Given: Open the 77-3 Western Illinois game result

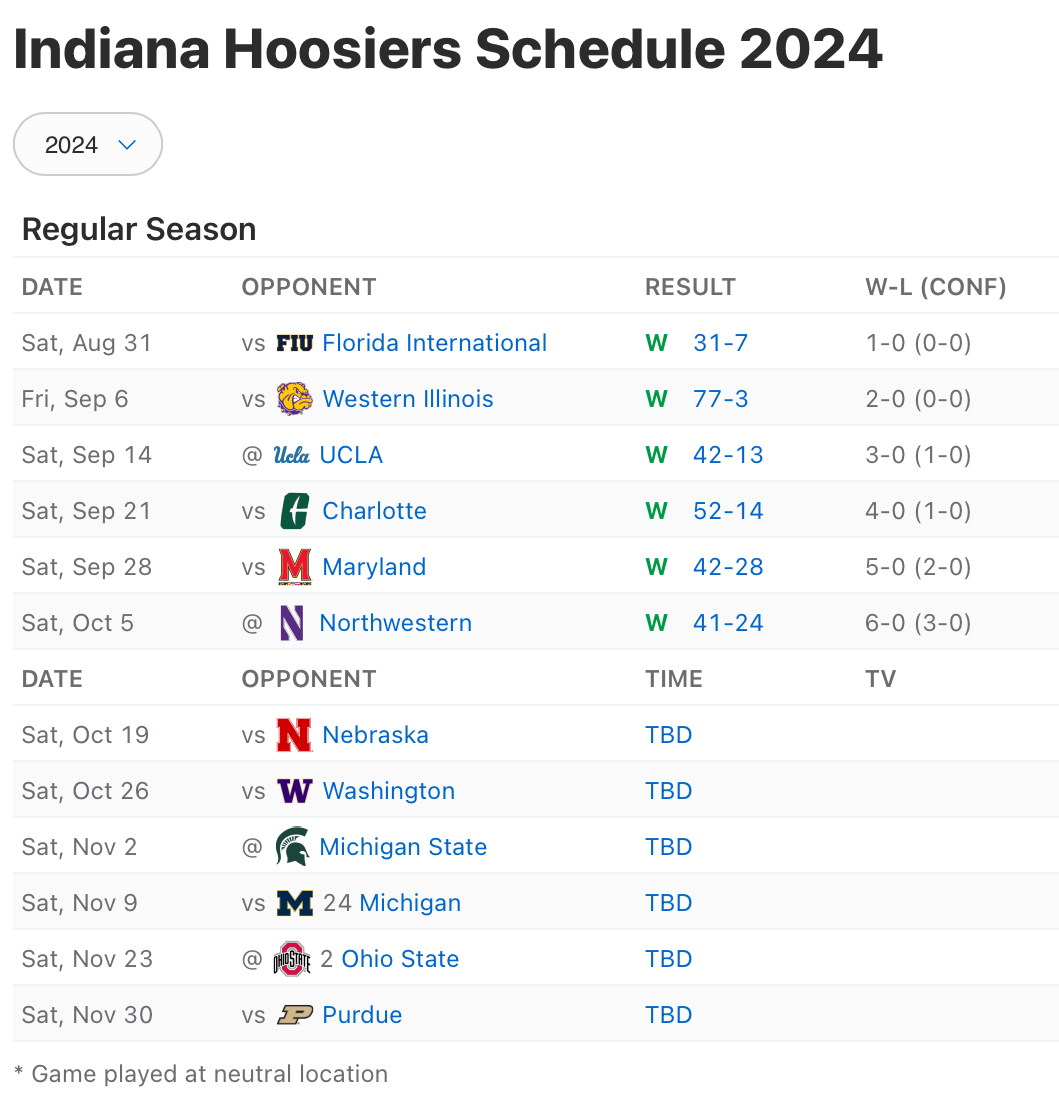Looking at the screenshot, I should click(720, 399).
